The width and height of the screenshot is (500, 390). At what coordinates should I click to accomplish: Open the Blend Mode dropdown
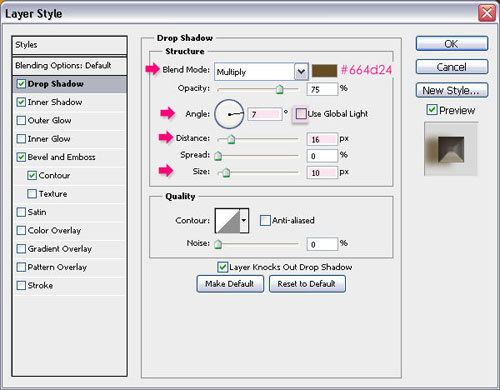coord(261,72)
